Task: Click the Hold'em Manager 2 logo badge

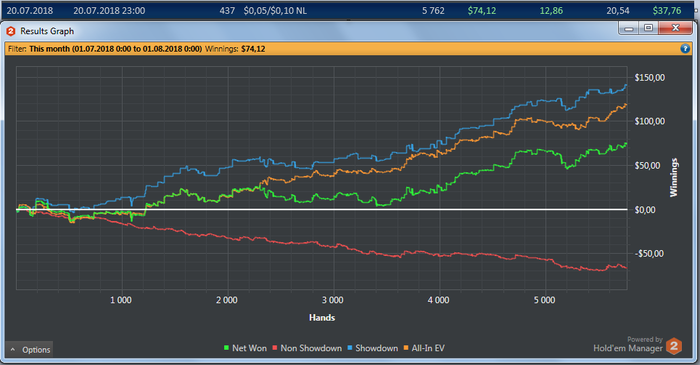Action: pos(674,346)
